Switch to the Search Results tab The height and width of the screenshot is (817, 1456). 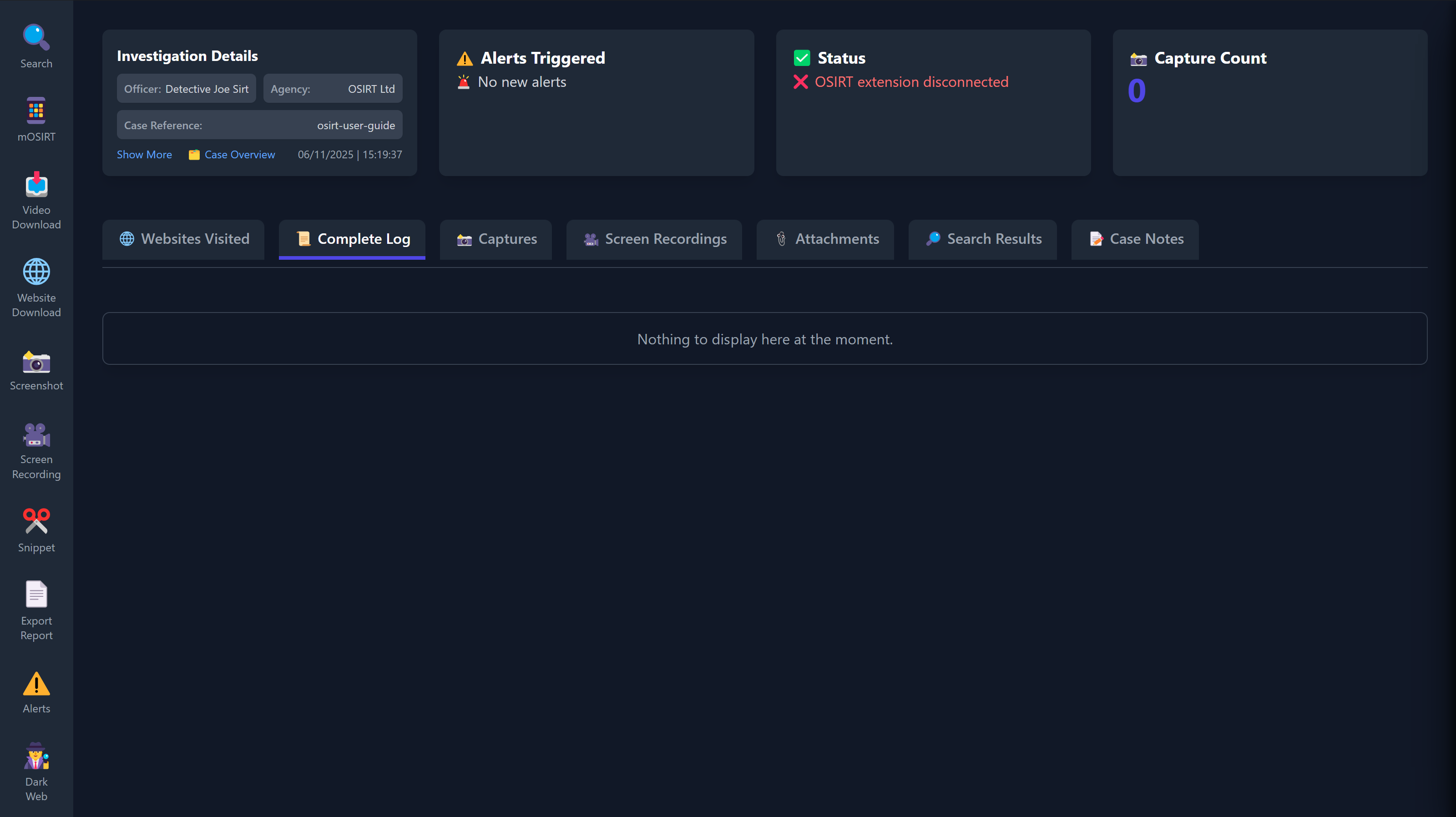coord(982,239)
